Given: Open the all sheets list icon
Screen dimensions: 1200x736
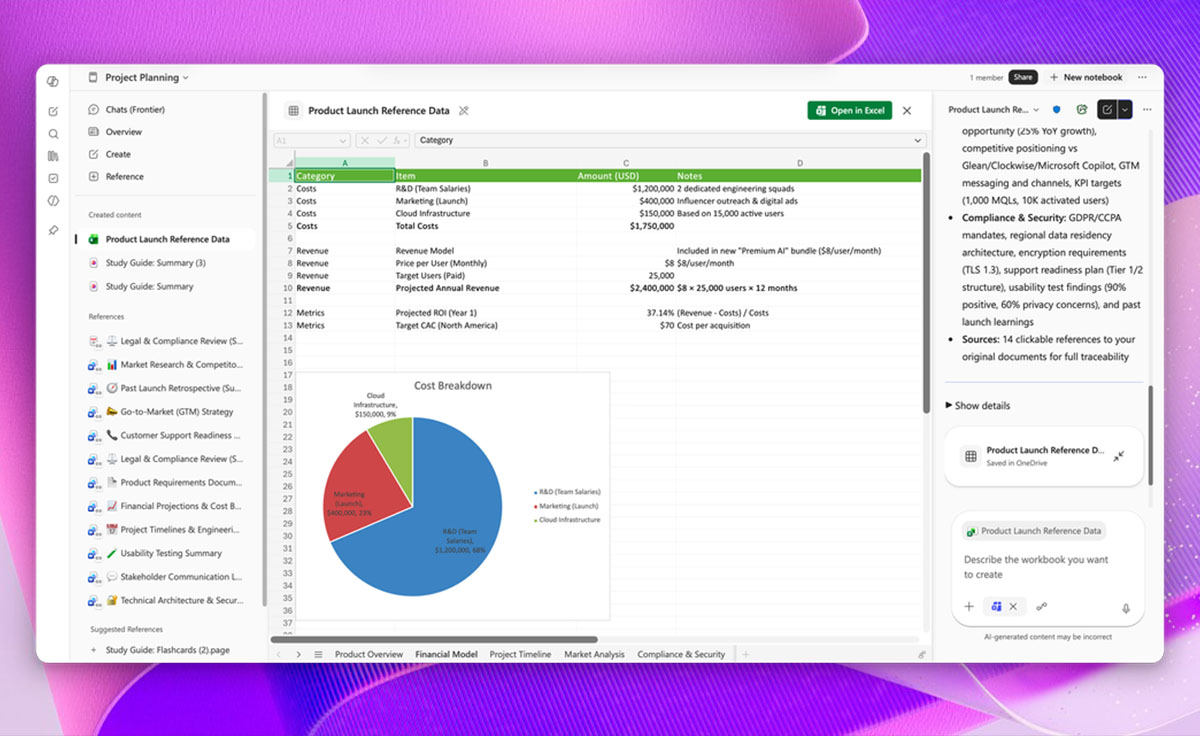Looking at the screenshot, I should pos(318,654).
